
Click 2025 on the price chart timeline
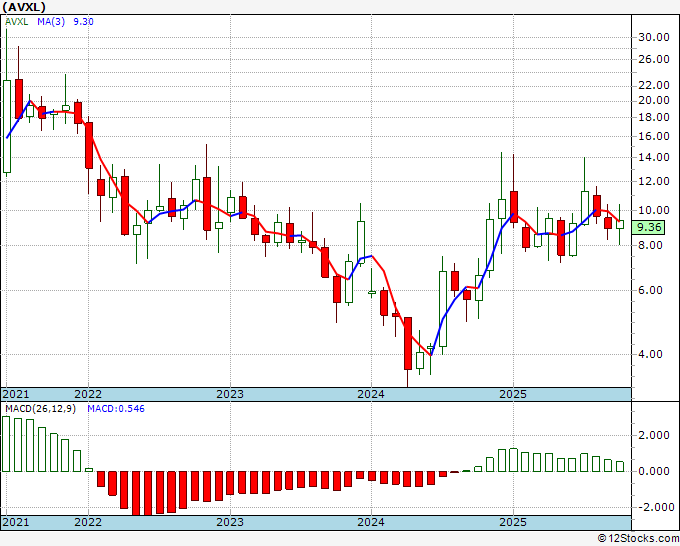pos(512,394)
